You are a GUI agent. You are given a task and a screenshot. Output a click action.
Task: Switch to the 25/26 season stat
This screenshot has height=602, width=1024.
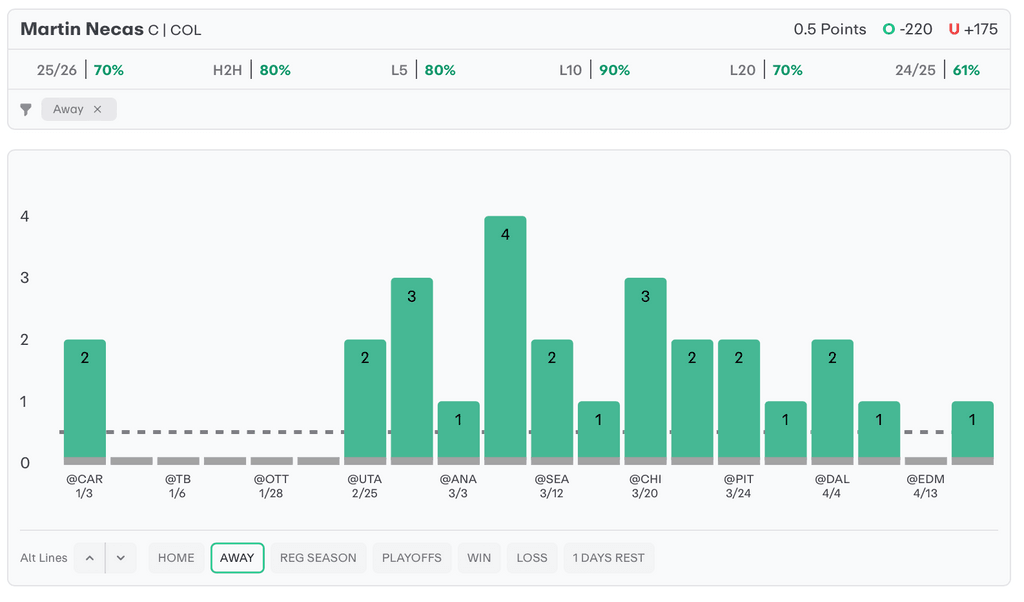(x=80, y=71)
